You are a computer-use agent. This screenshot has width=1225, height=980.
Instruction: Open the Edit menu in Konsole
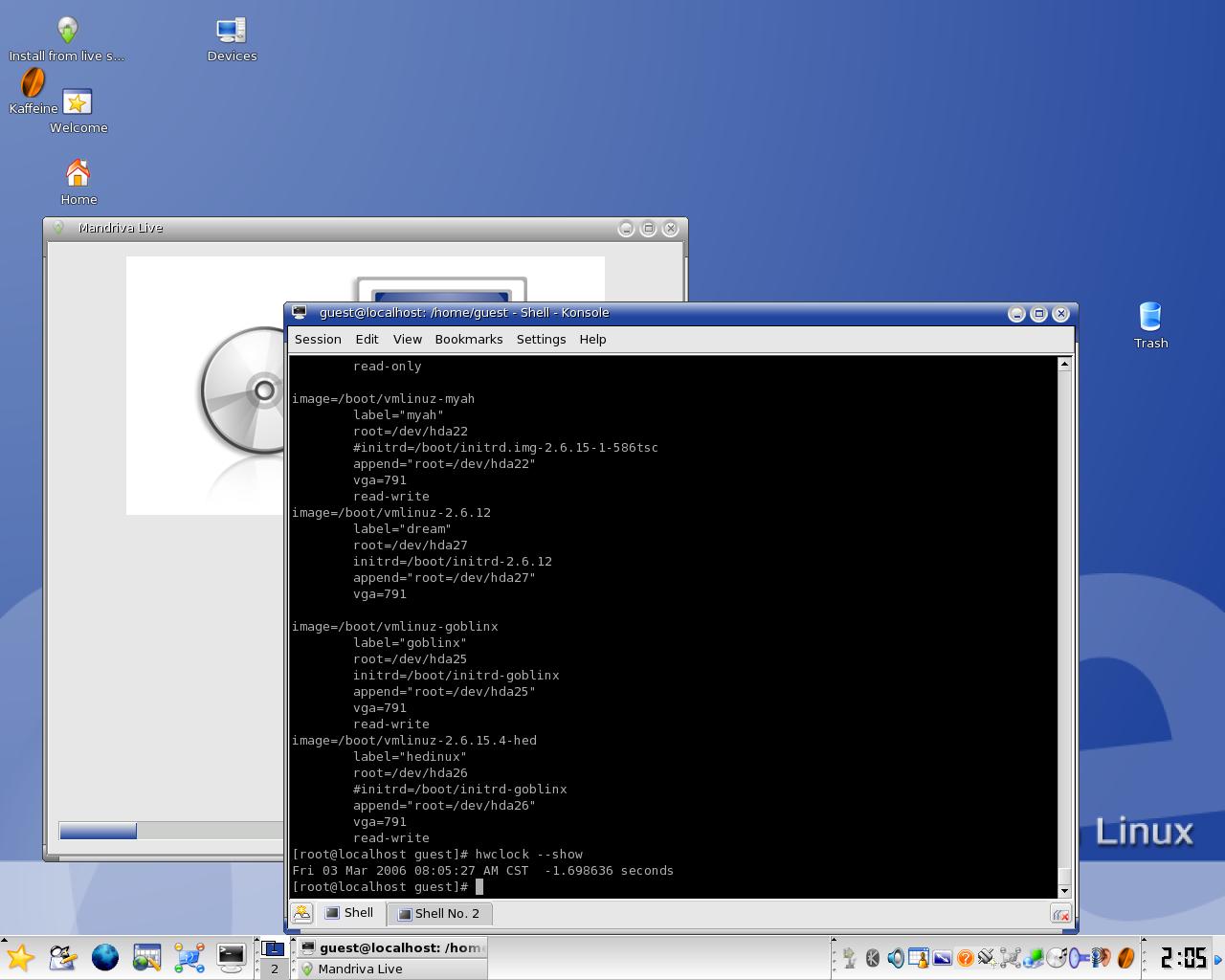click(x=367, y=340)
